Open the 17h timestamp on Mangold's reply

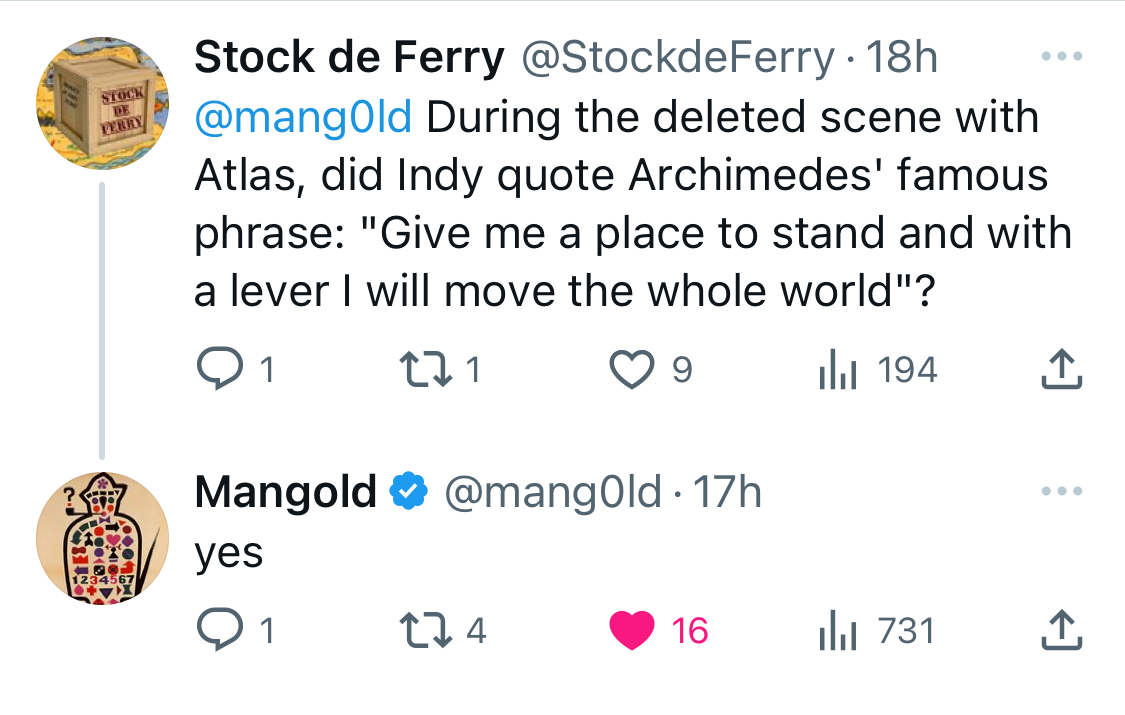[727, 491]
